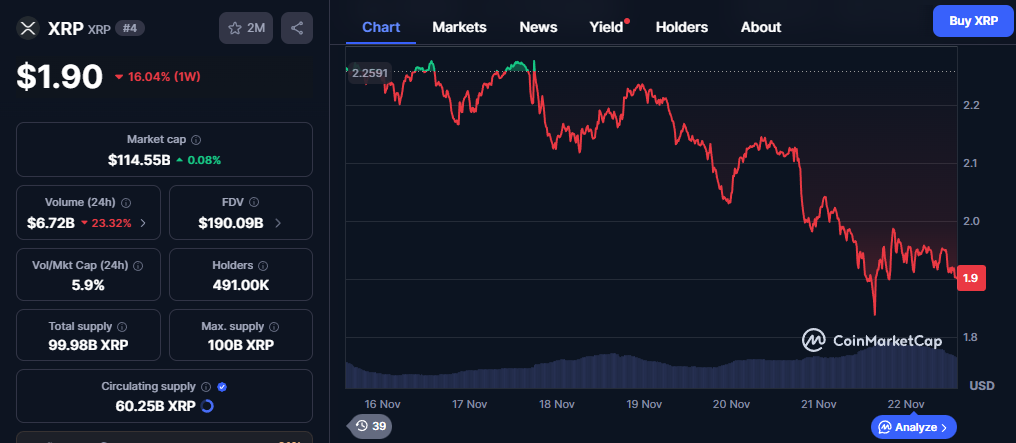Click the verified badge by Circulating supply
1016x443 pixels.
222,386
